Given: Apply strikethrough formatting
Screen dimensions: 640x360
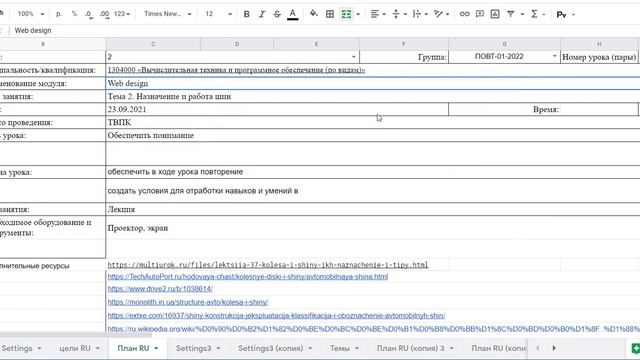Looking at the screenshot, I should click(x=277, y=14).
